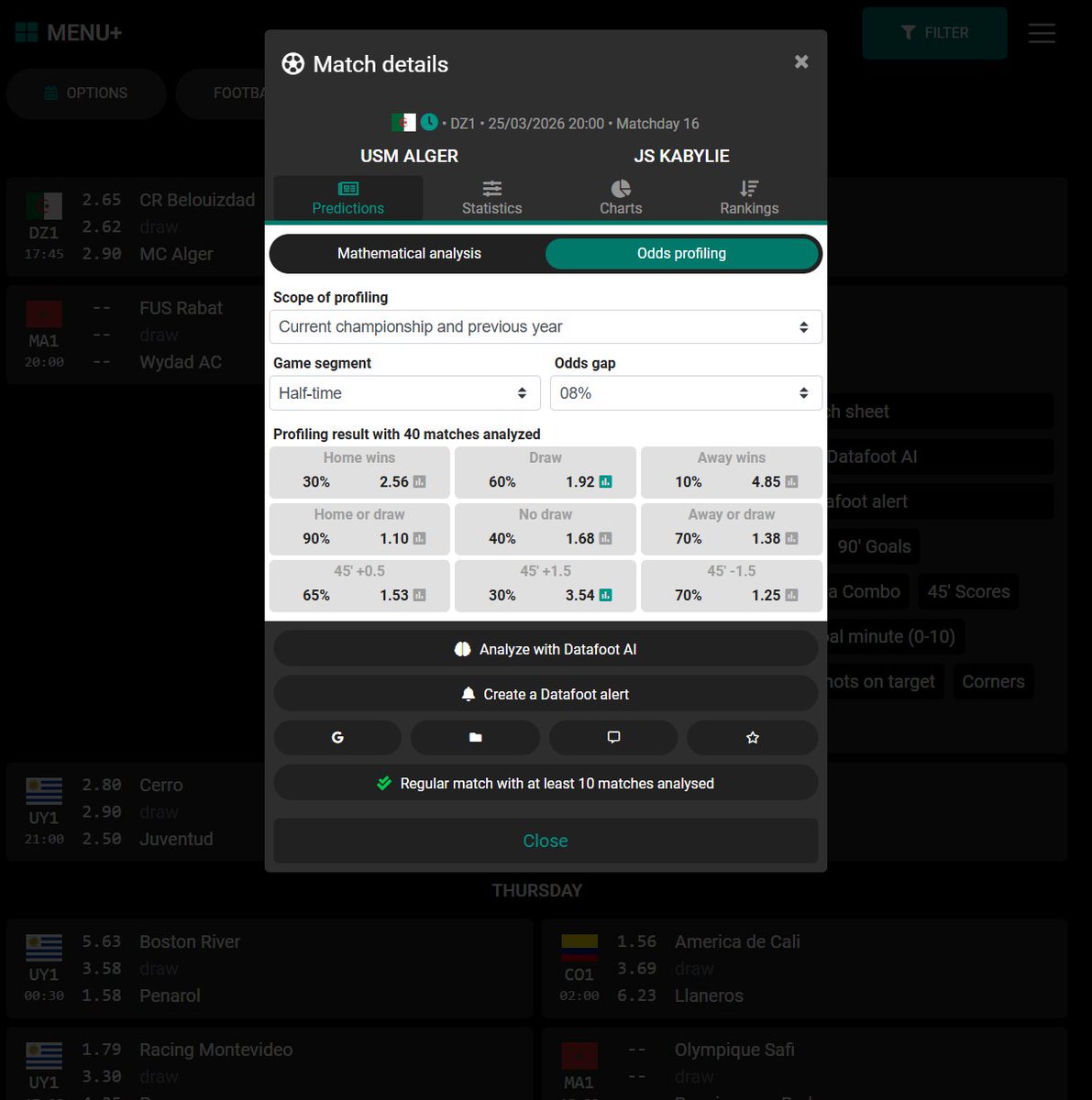Click MENU+ label in header

(84, 33)
